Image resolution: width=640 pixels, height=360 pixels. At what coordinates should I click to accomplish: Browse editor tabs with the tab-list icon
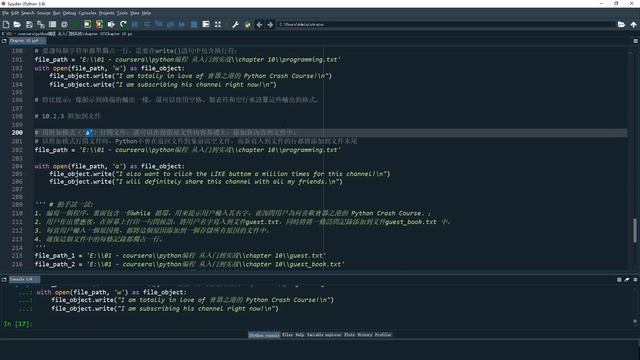tap(4, 41)
